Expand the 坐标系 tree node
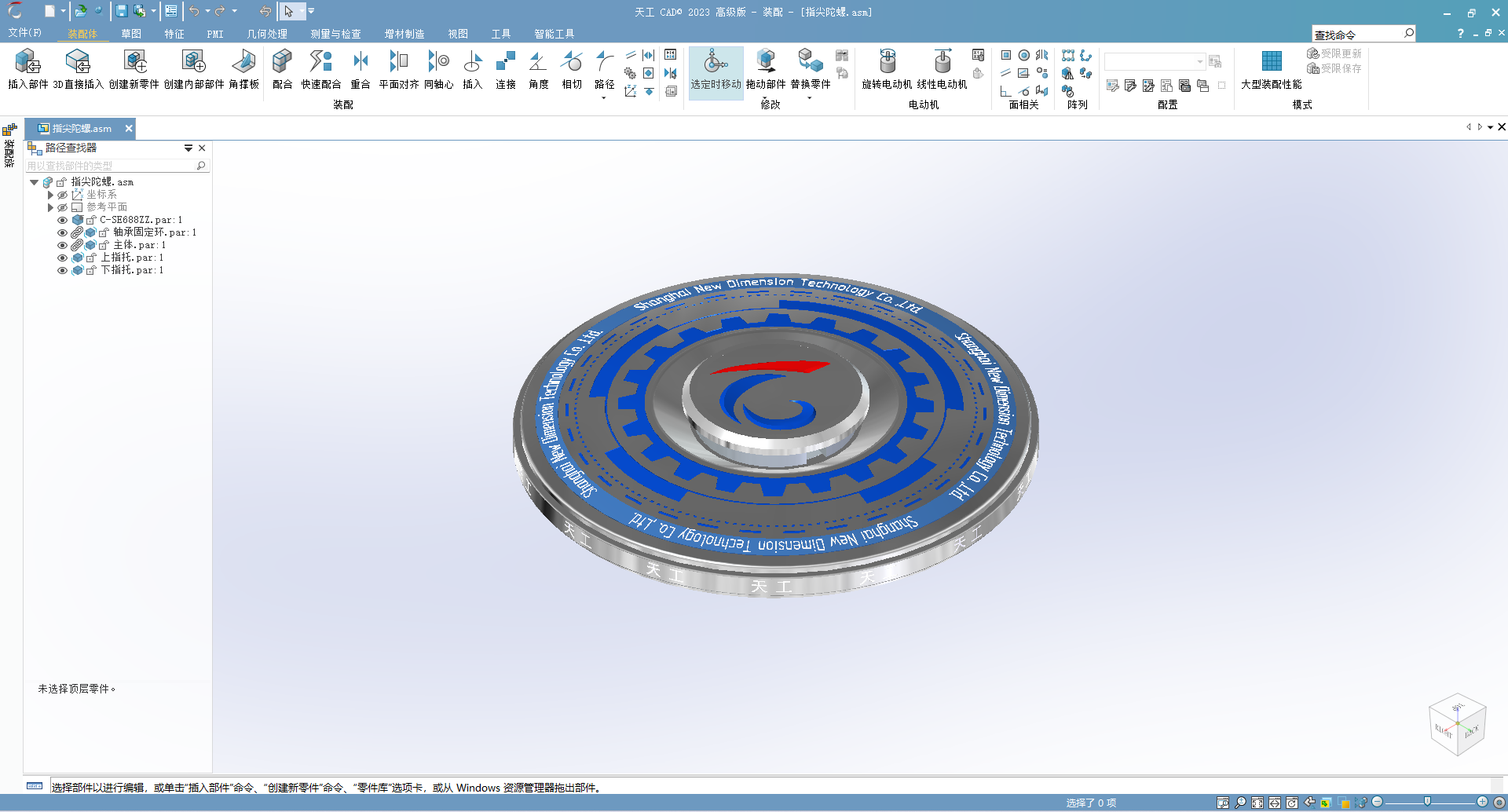 pyautogui.click(x=50, y=195)
